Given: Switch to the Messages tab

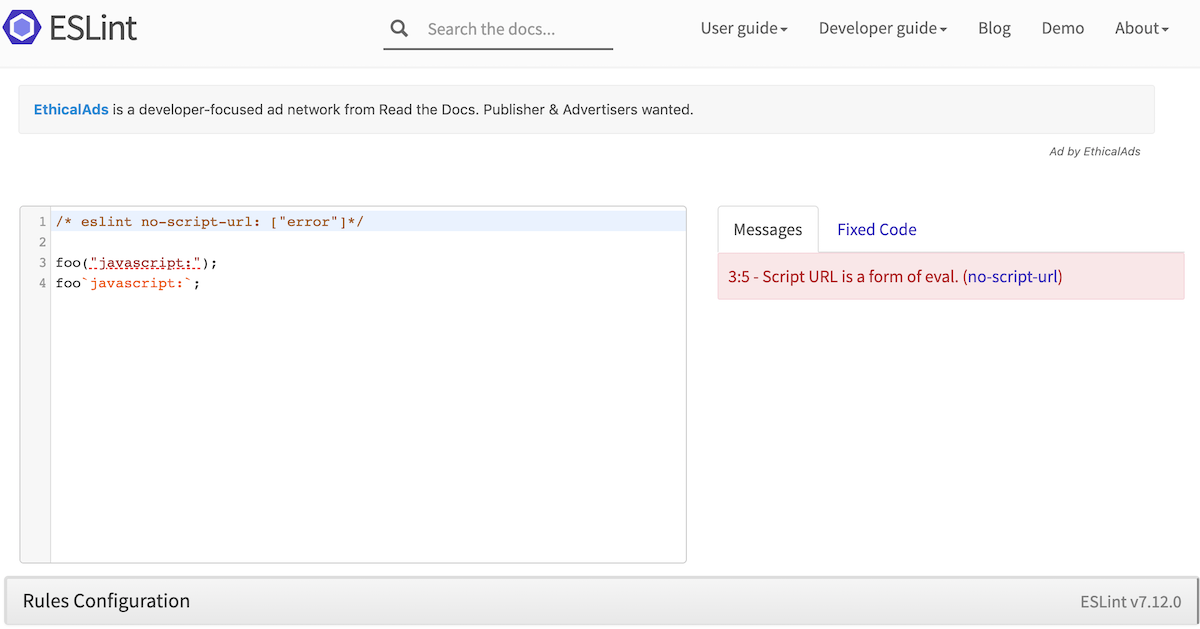Looking at the screenshot, I should [x=768, y=229].
